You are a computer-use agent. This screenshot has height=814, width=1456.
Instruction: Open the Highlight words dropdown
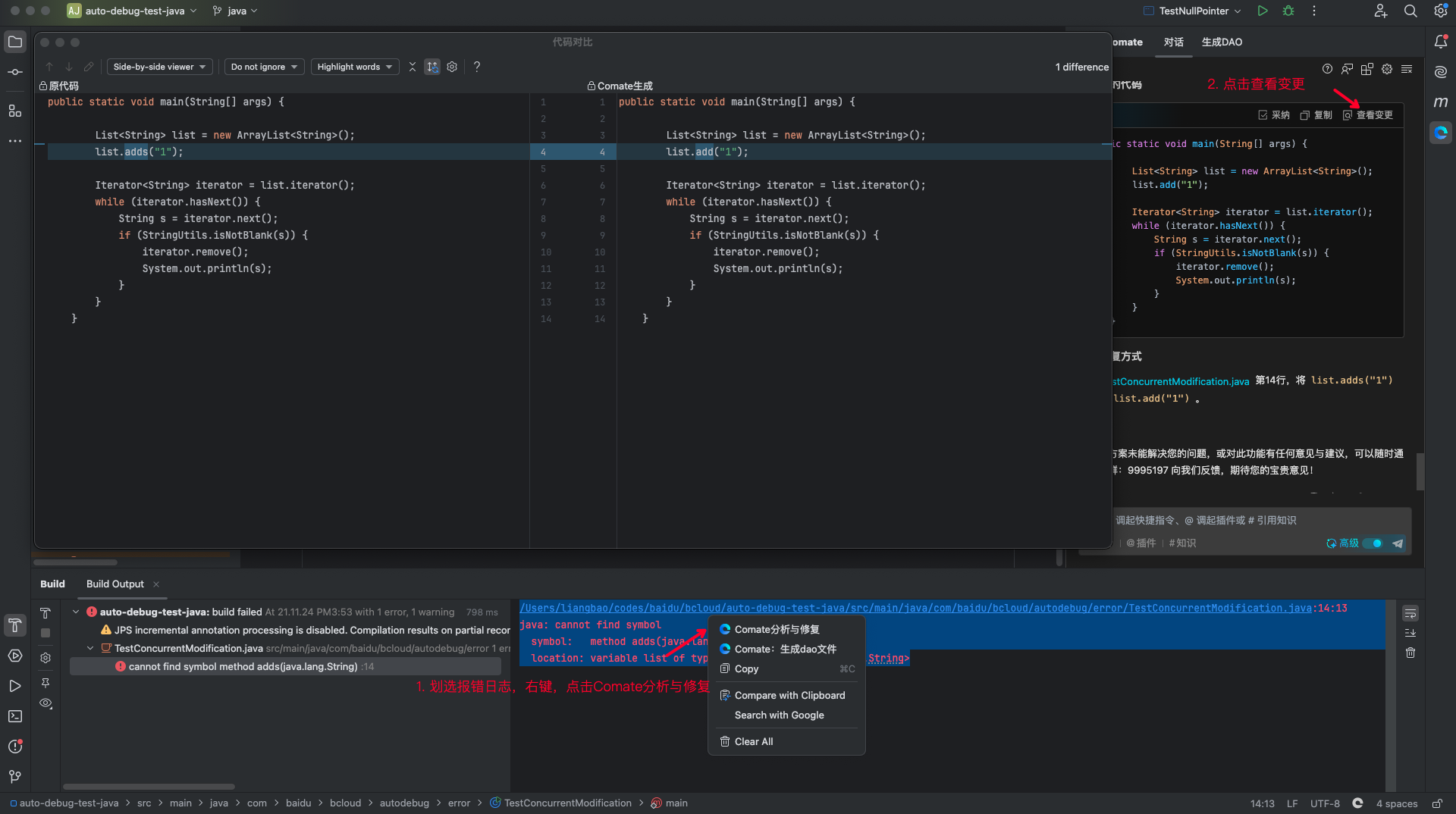pyautogui.click(x=355, y=67)
